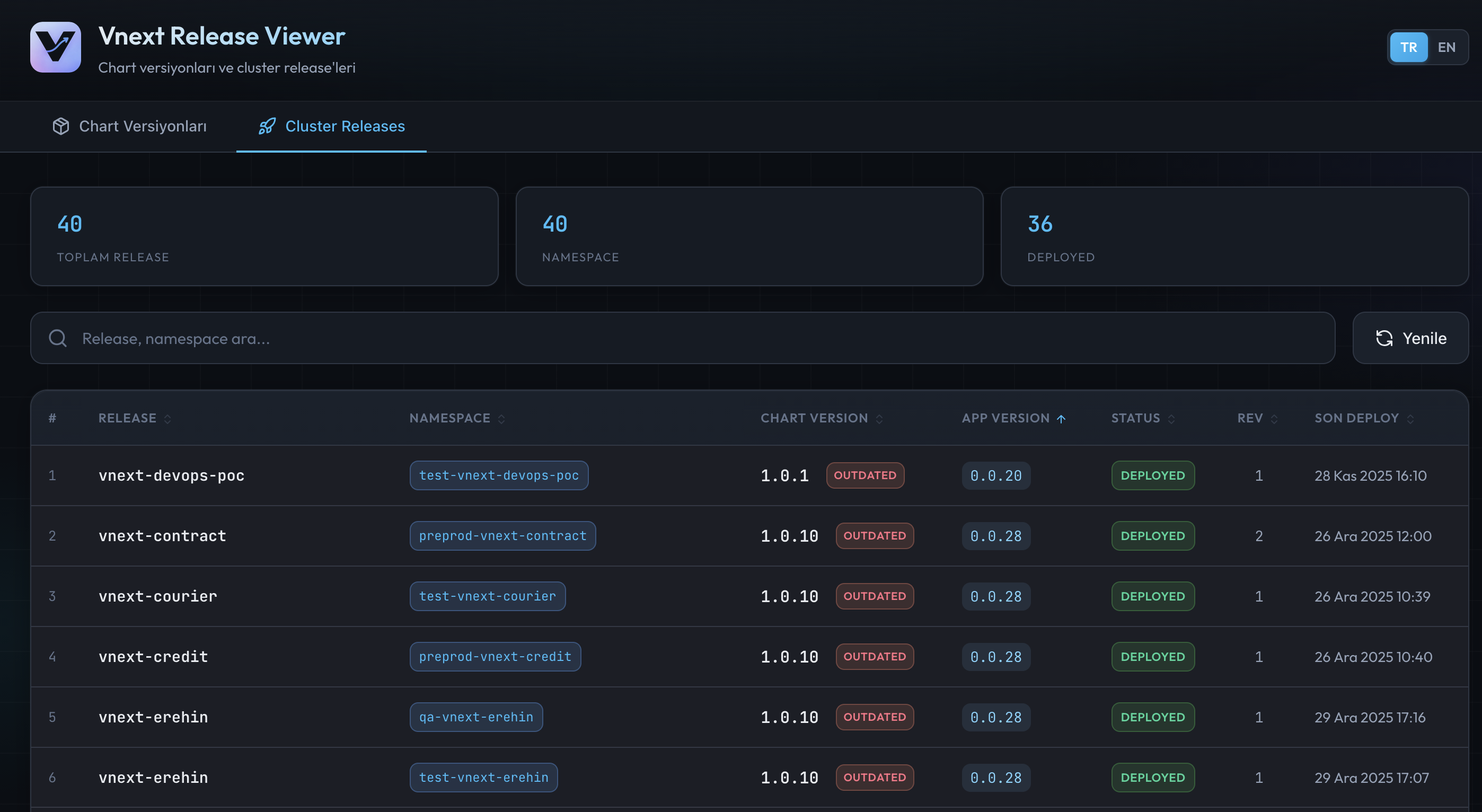This screenshot has height=812, width=1482.
Task: Switch language to EN
Action: (x=1446, y=47)
